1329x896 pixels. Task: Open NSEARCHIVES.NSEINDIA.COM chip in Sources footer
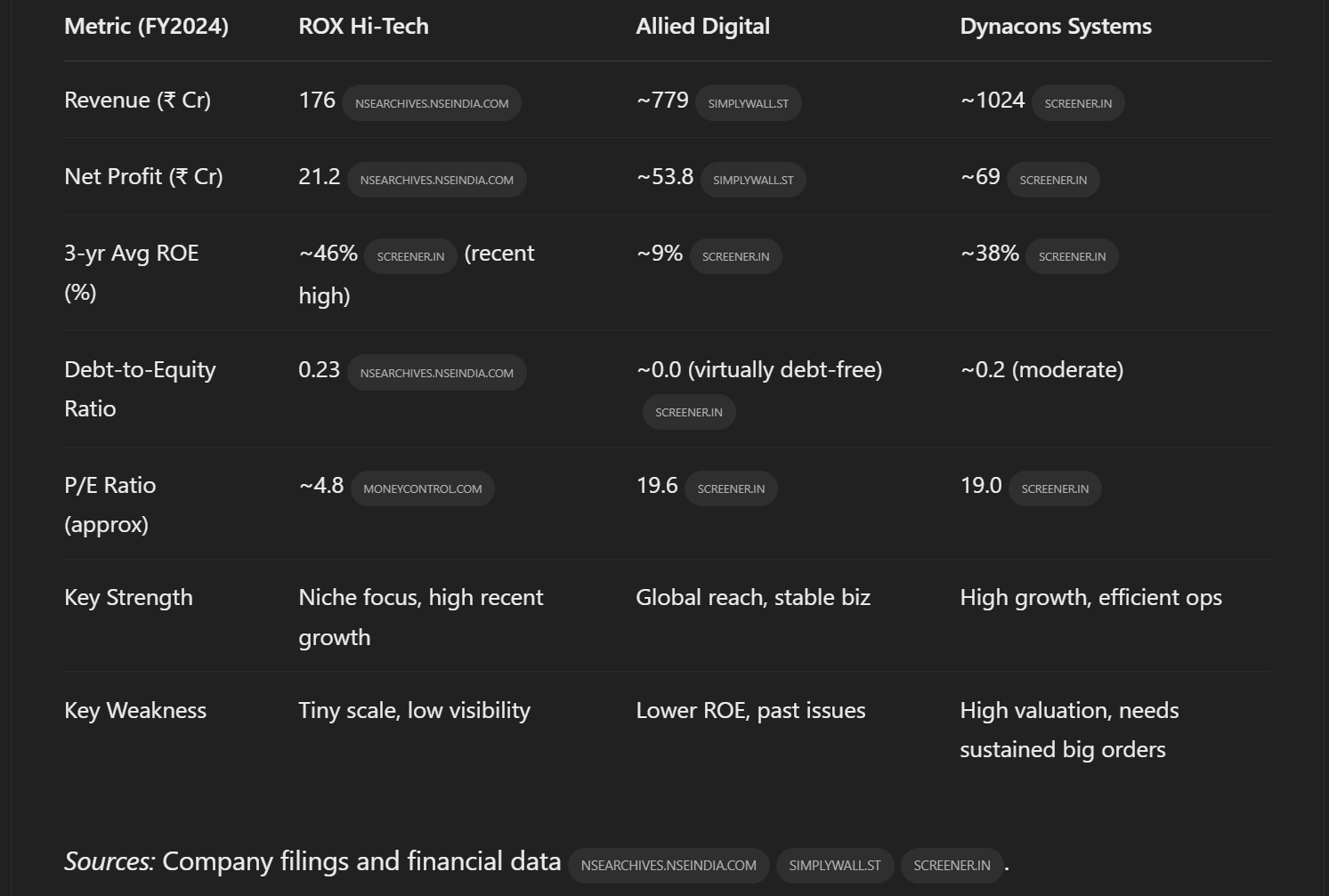point(669,865)
